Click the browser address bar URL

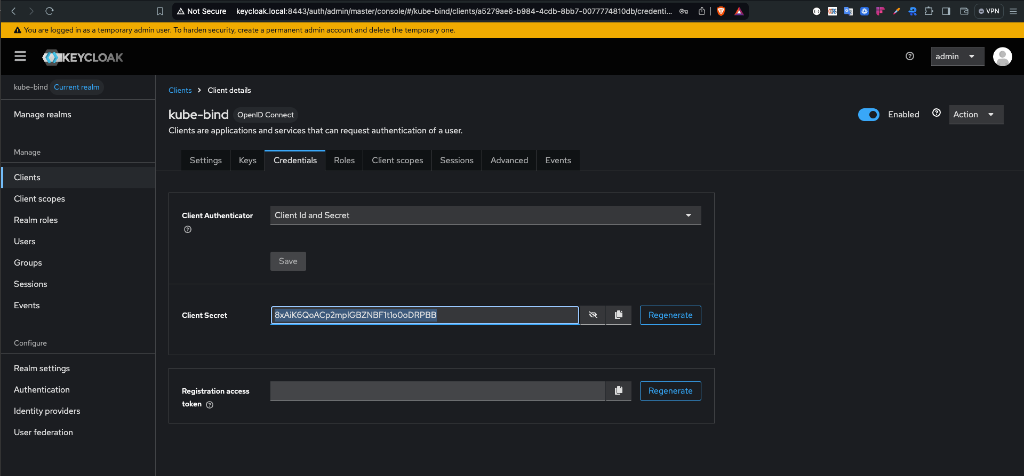(x=455, y=11)
